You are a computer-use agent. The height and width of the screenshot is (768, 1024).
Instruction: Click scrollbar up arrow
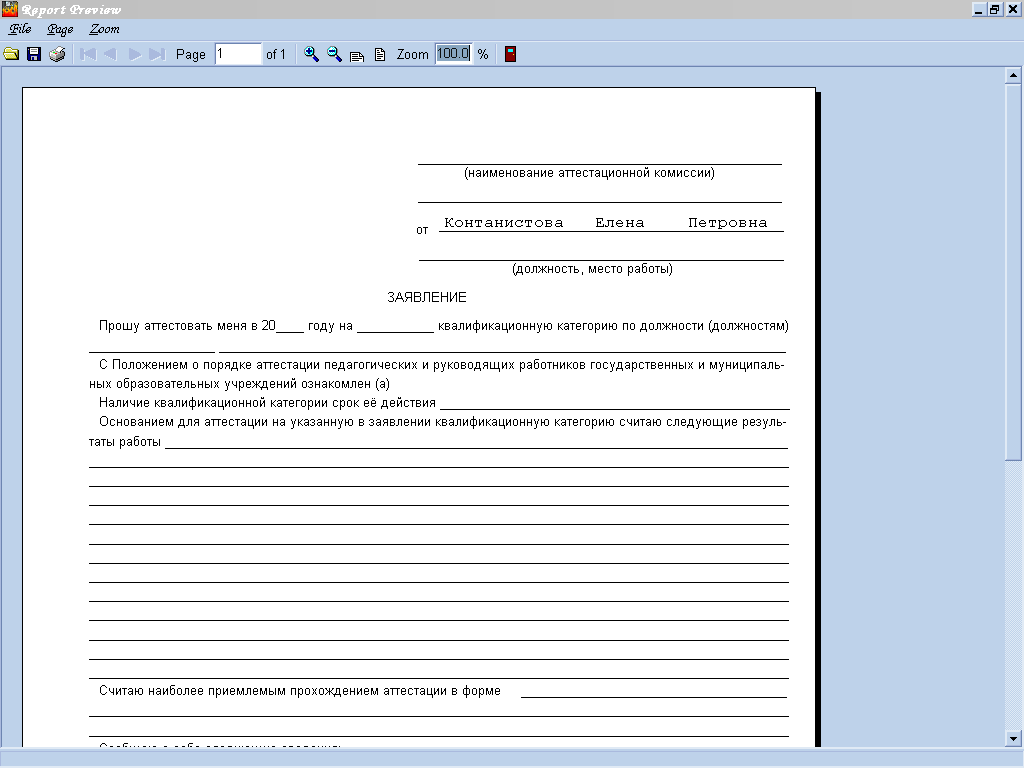point(1013,75)
